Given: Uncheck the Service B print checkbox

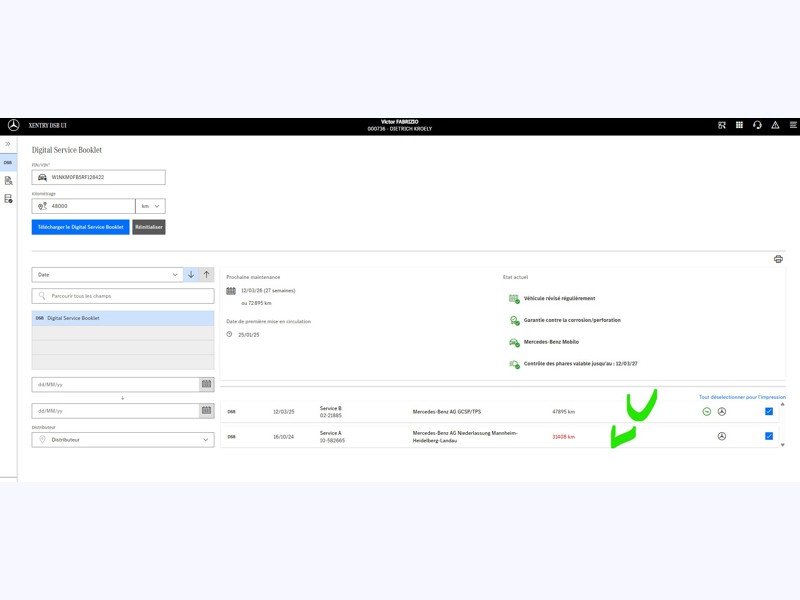Looking at the screenshot, I should pyautogui.click(x=769, y=411).
